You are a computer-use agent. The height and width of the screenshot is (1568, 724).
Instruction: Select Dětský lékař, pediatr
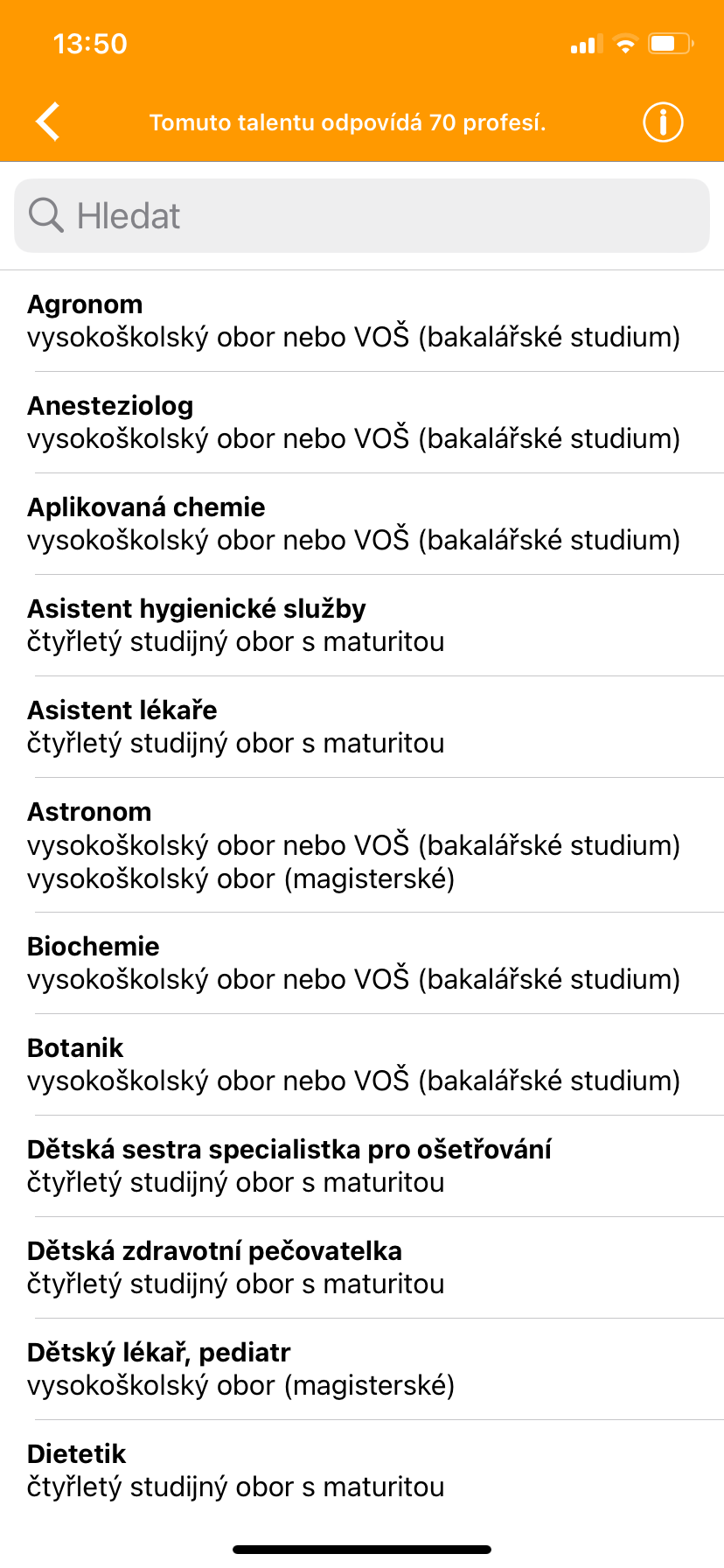click(x=362, y=1369)
